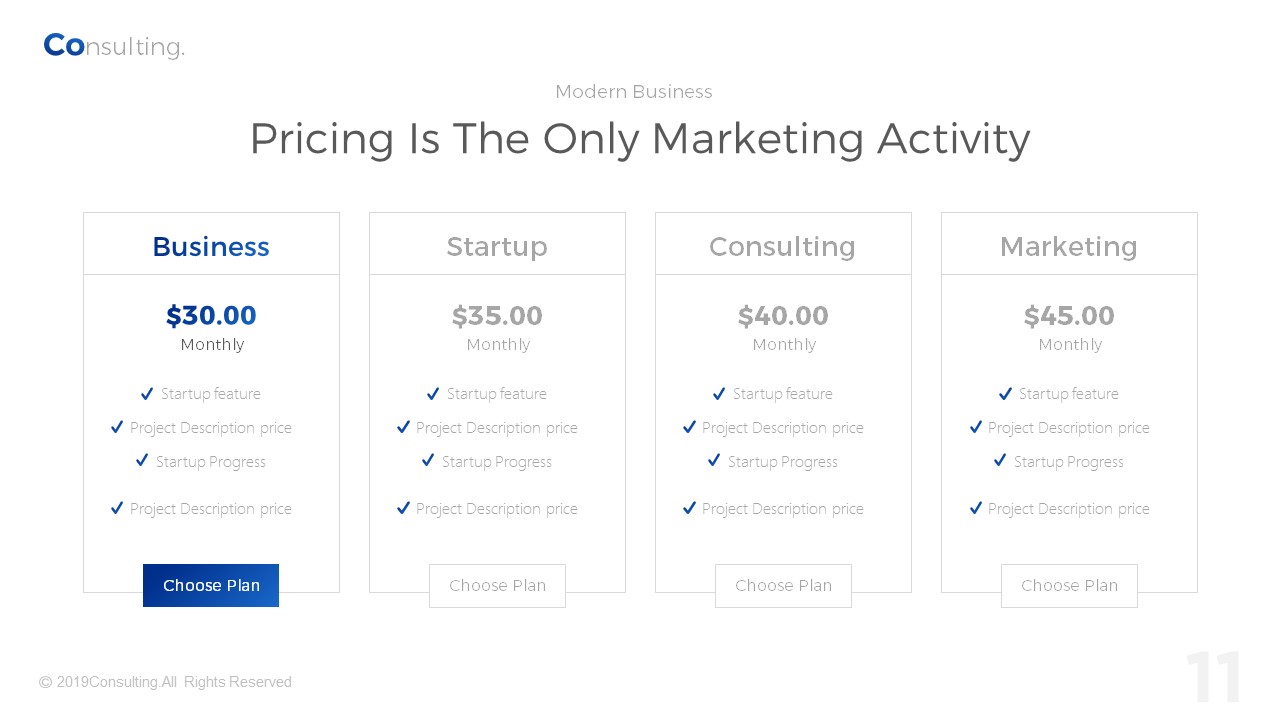
Task: Click the checkmark next to Startup Progress under Consulting
Action: click(x=714, y=461)
